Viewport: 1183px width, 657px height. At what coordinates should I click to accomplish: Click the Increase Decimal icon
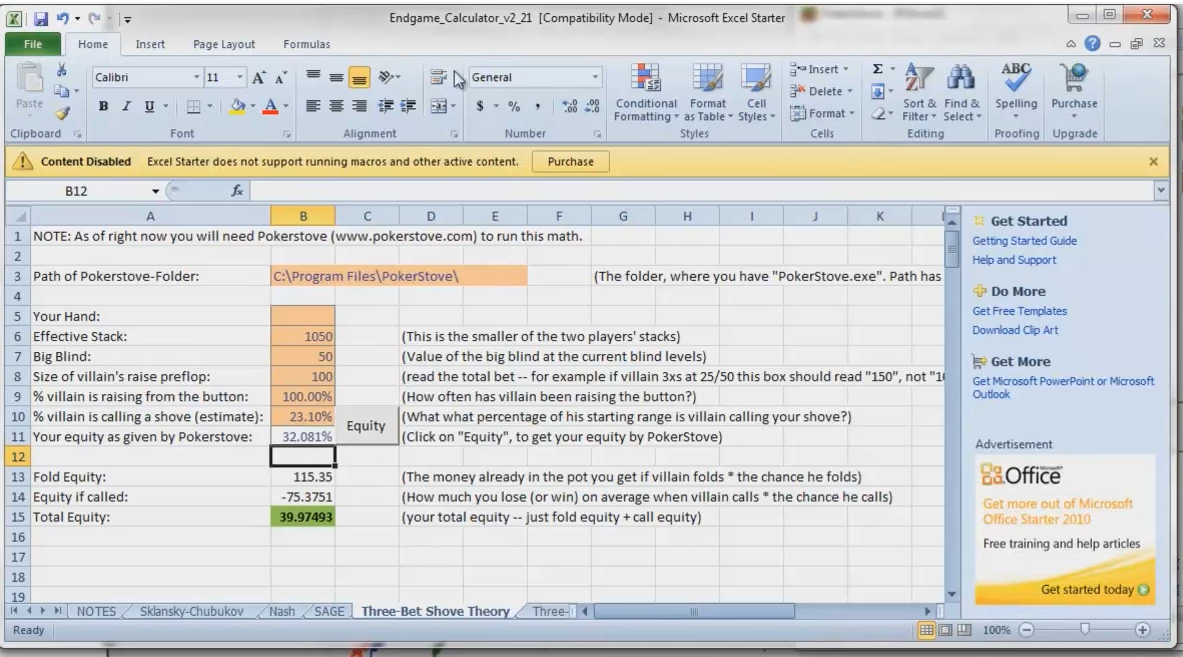(x=570, y=106)
